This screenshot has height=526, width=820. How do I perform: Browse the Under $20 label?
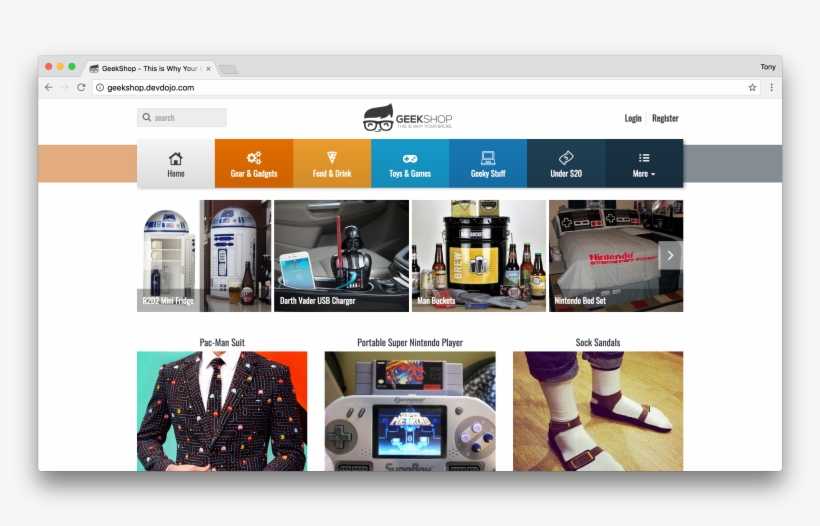pos(566,174)
